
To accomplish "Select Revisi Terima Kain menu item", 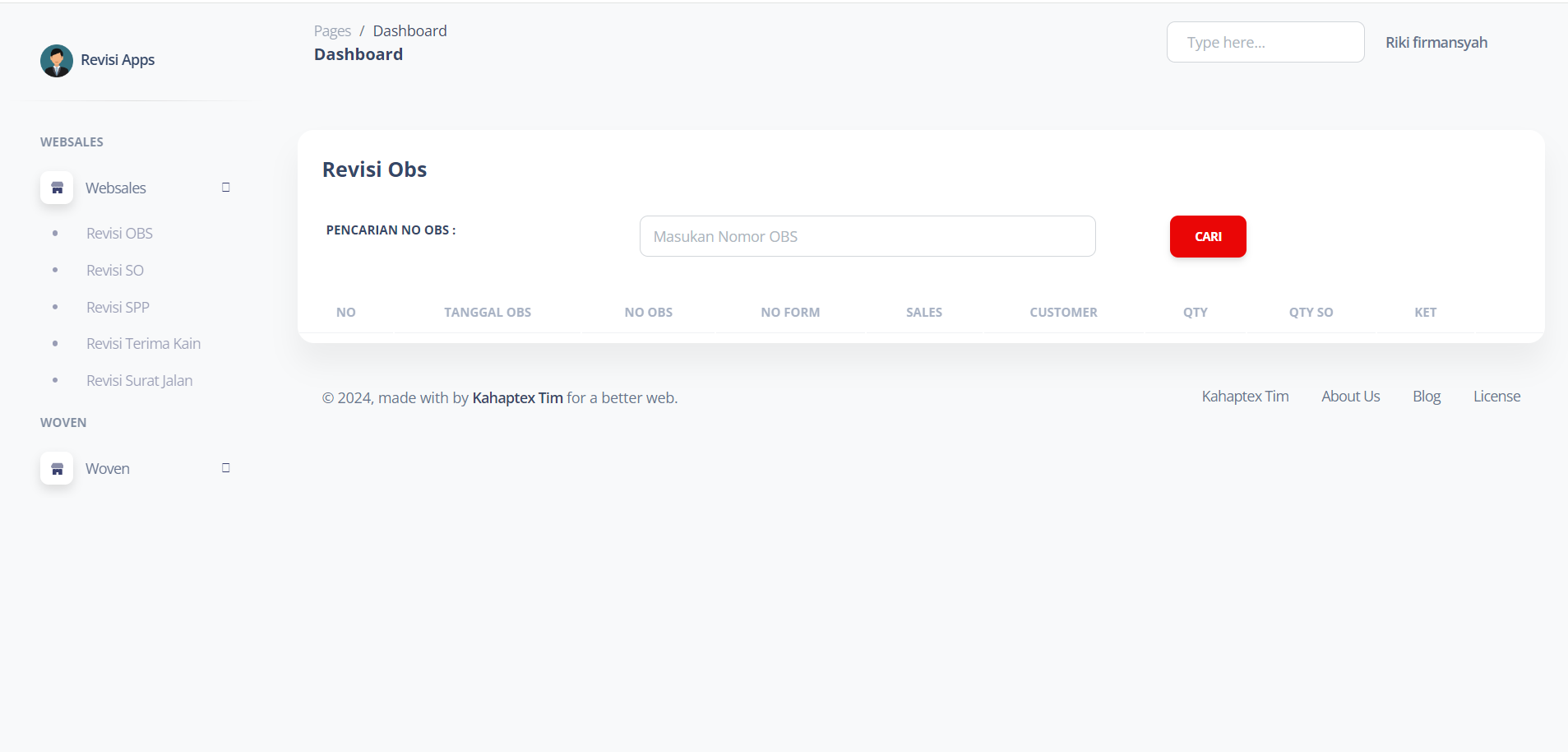I will [143, 344].
